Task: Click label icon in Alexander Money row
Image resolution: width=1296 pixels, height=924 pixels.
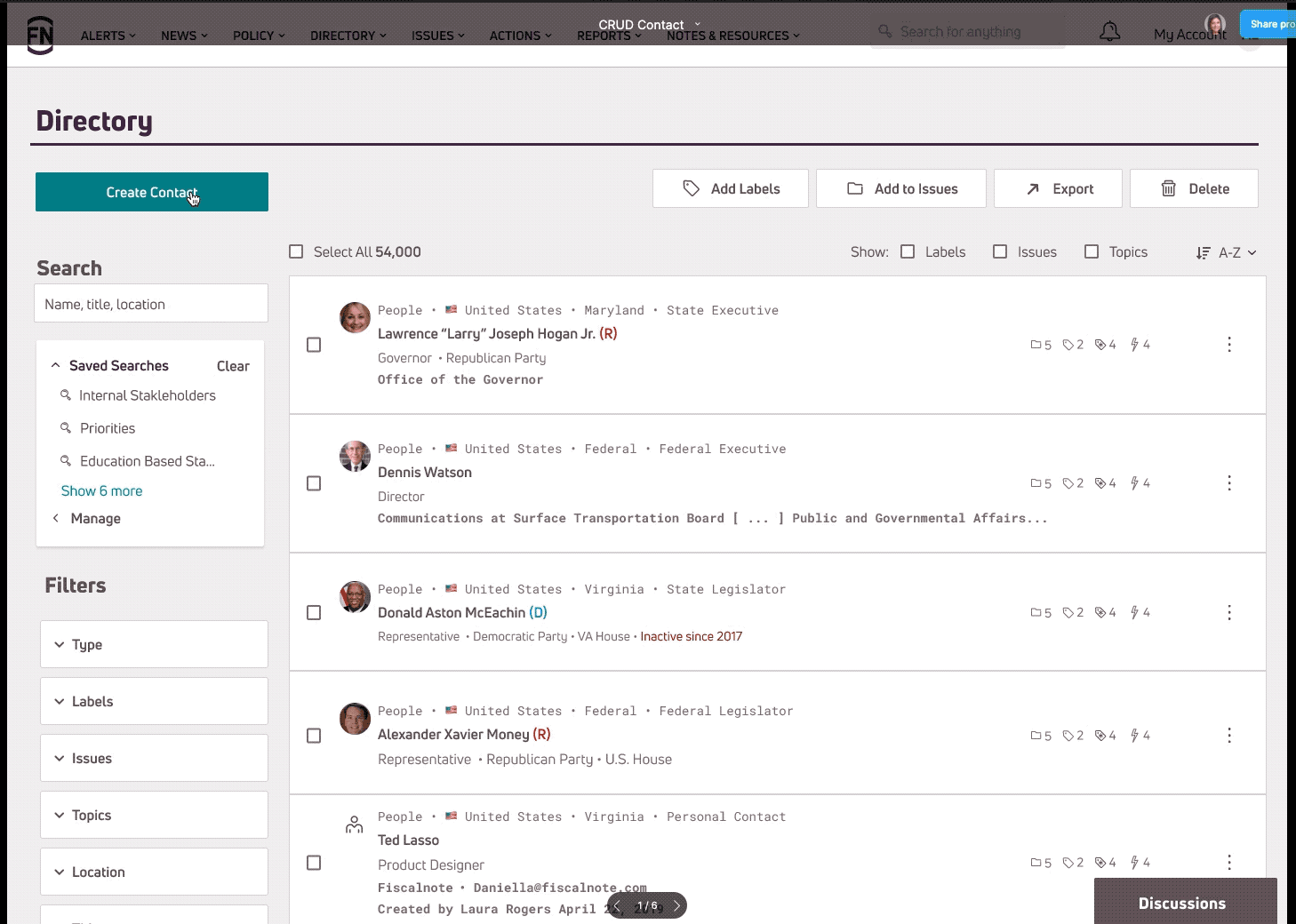Action: (x=1068, y=736)
